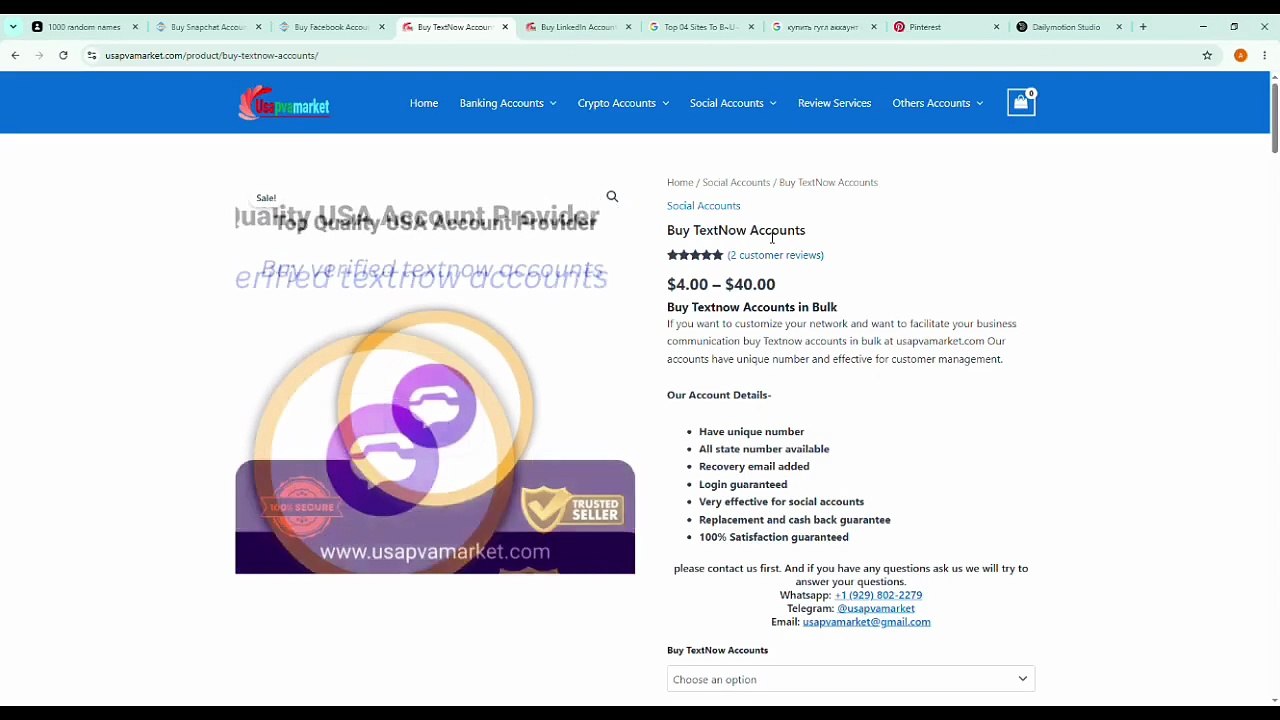Open a new browser tab
Screen dimensions: 1280x720
[1143, 27]
